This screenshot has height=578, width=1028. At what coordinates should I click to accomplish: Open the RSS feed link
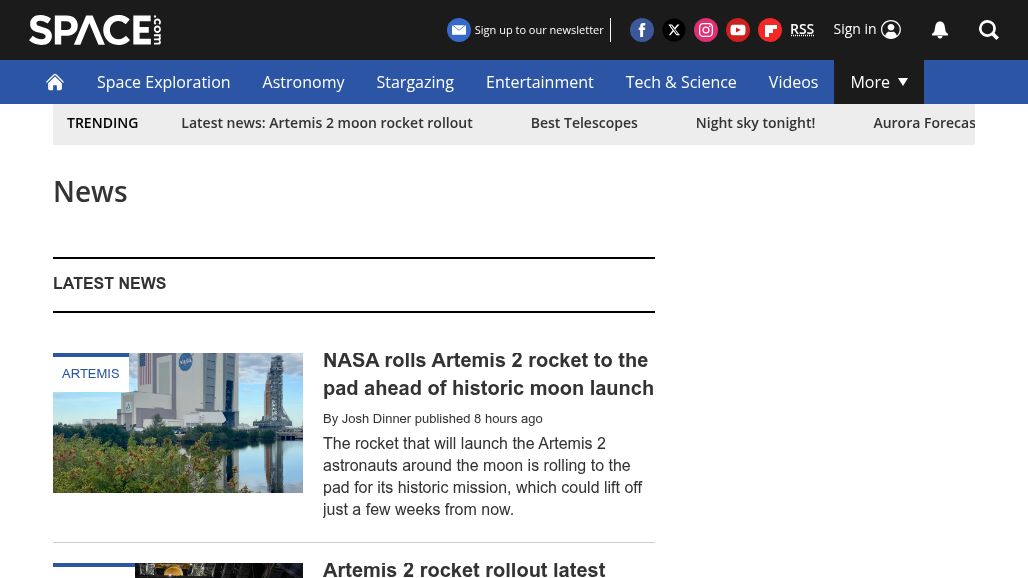coord(802,29)
